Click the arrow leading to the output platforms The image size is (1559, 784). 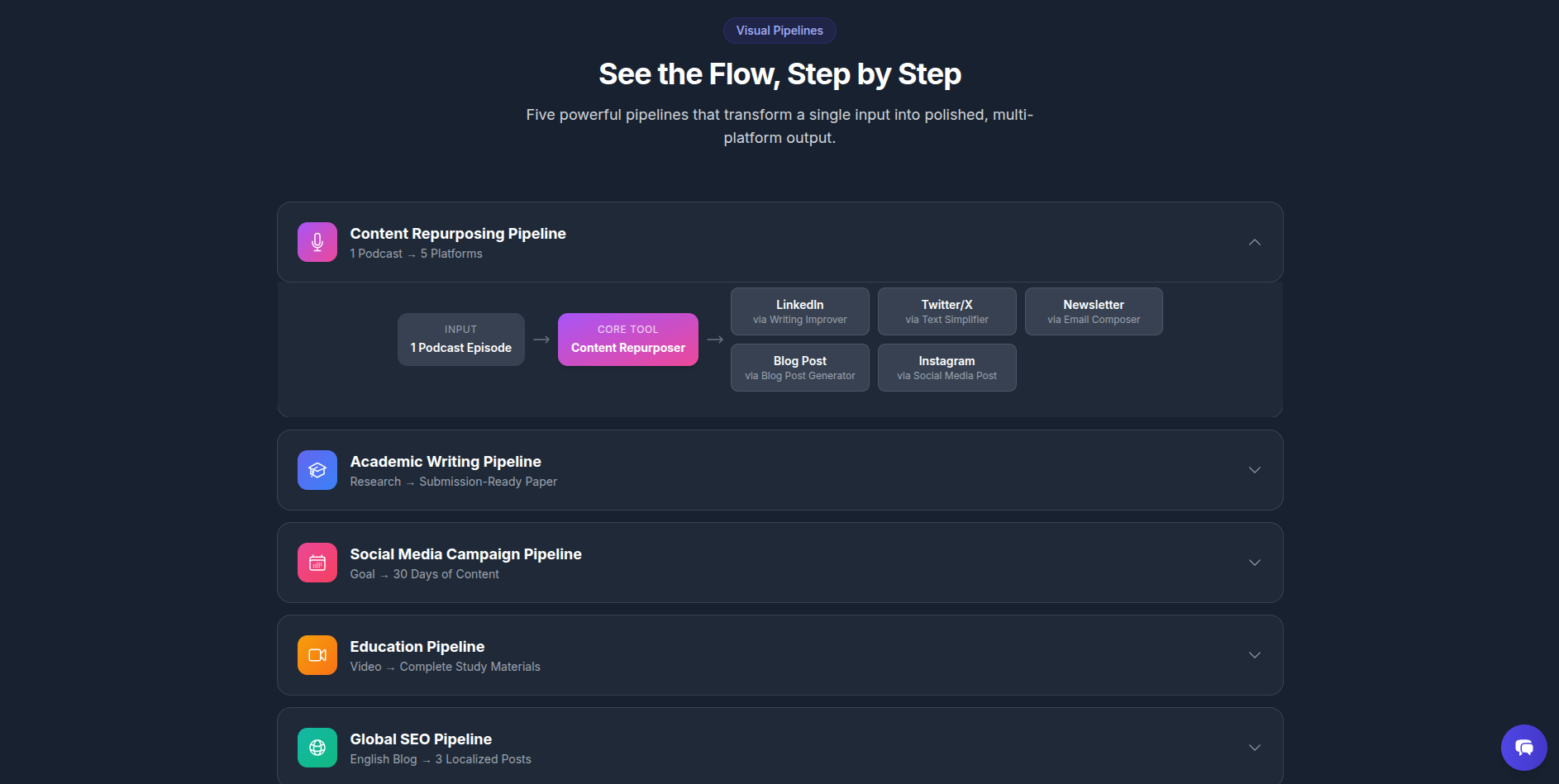[716, 339]
